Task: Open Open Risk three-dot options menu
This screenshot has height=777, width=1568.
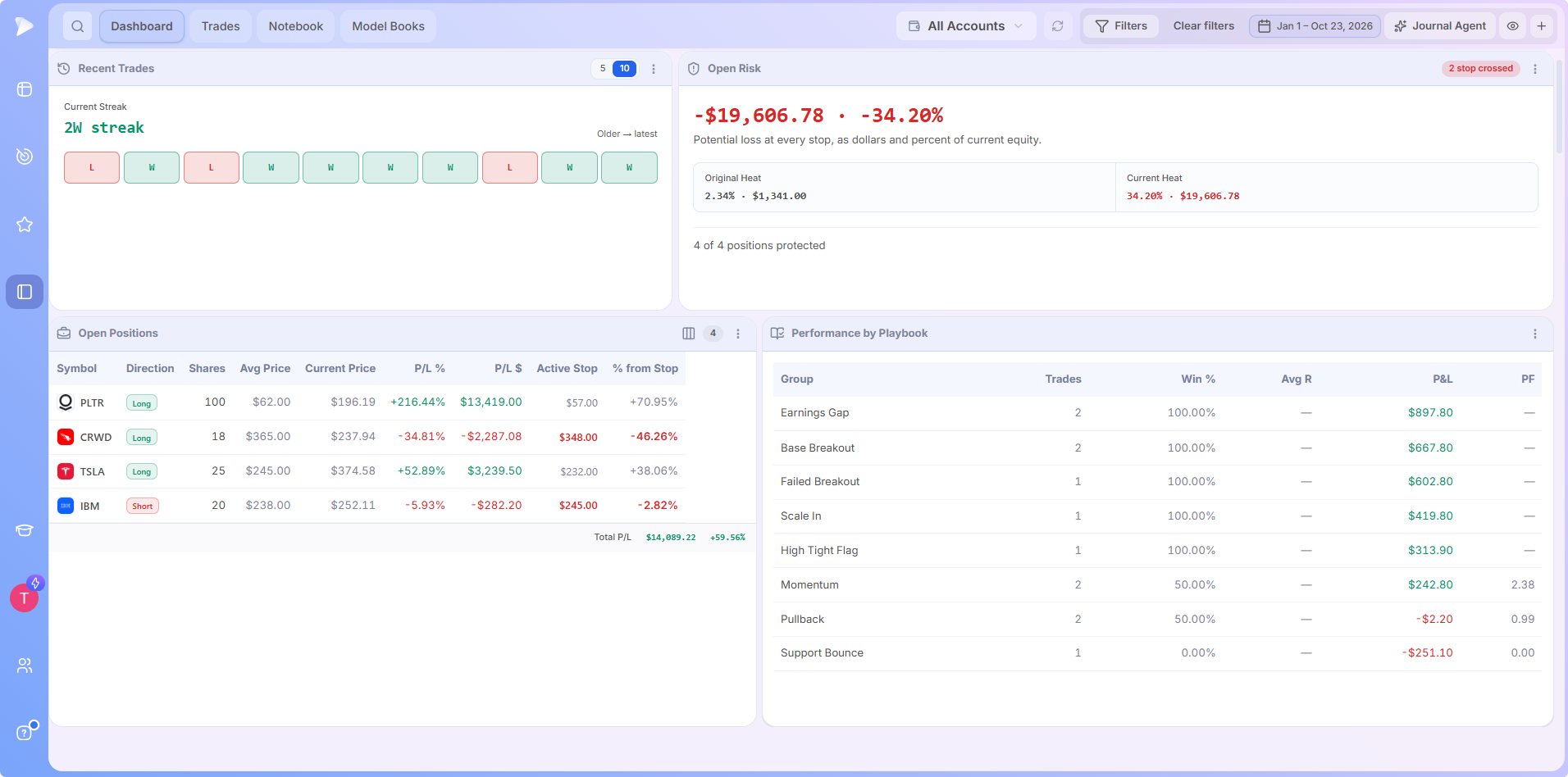Action: tap(1535, 69)
